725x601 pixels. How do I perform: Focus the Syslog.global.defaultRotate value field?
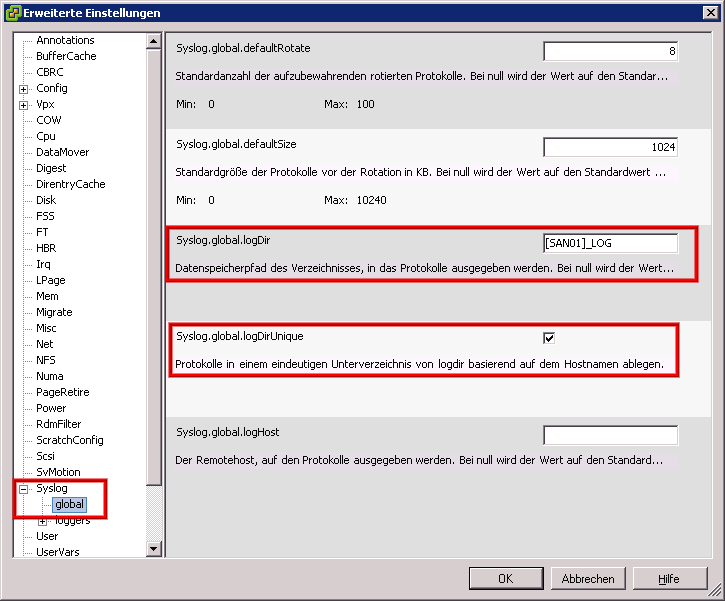coord(610,51)
